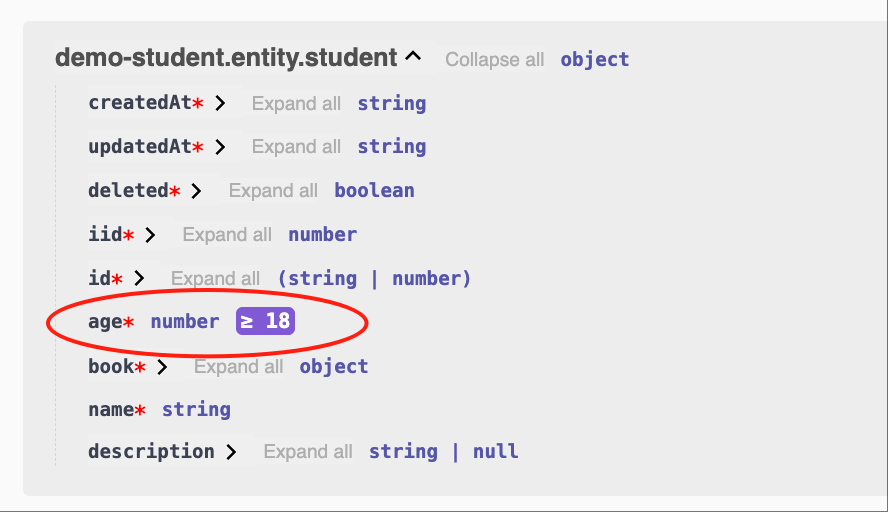The width and height of the screenshot is (888, 512).
Task: Click Expand all for id property
Action: [x=215, y=279]
